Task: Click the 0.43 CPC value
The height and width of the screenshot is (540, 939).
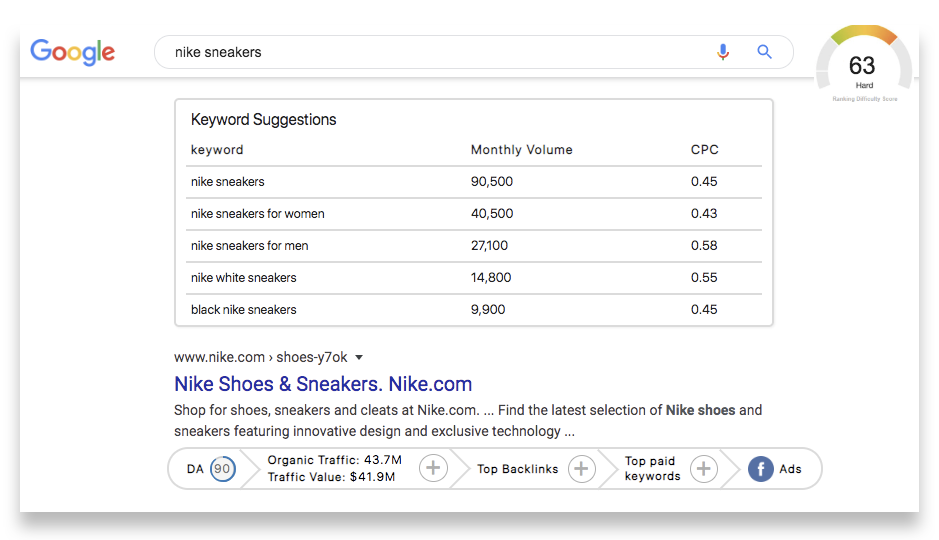Action: tap(704, 214)
